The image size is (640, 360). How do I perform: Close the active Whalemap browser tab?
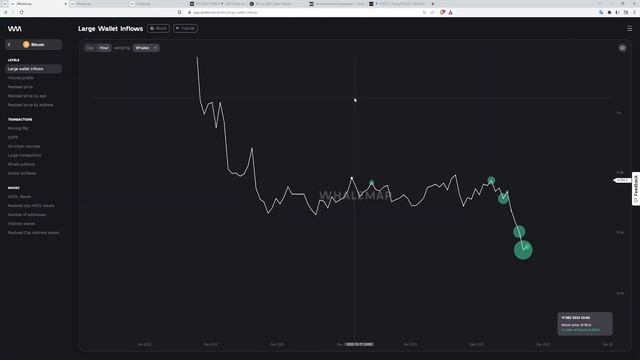point(65,4)
